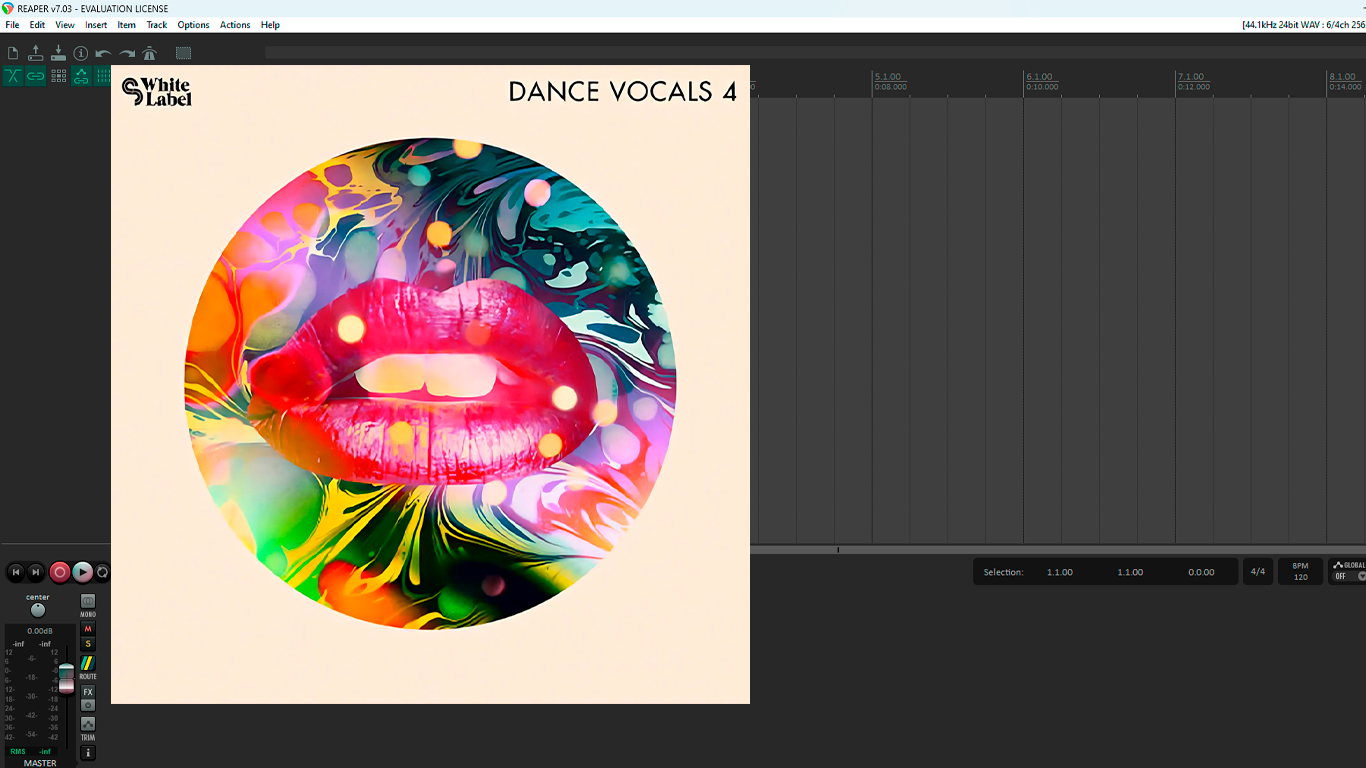Click the Dance Vocals 4 cover image
Viewport: 1366px width, 768px height.
tap(430, 385)
